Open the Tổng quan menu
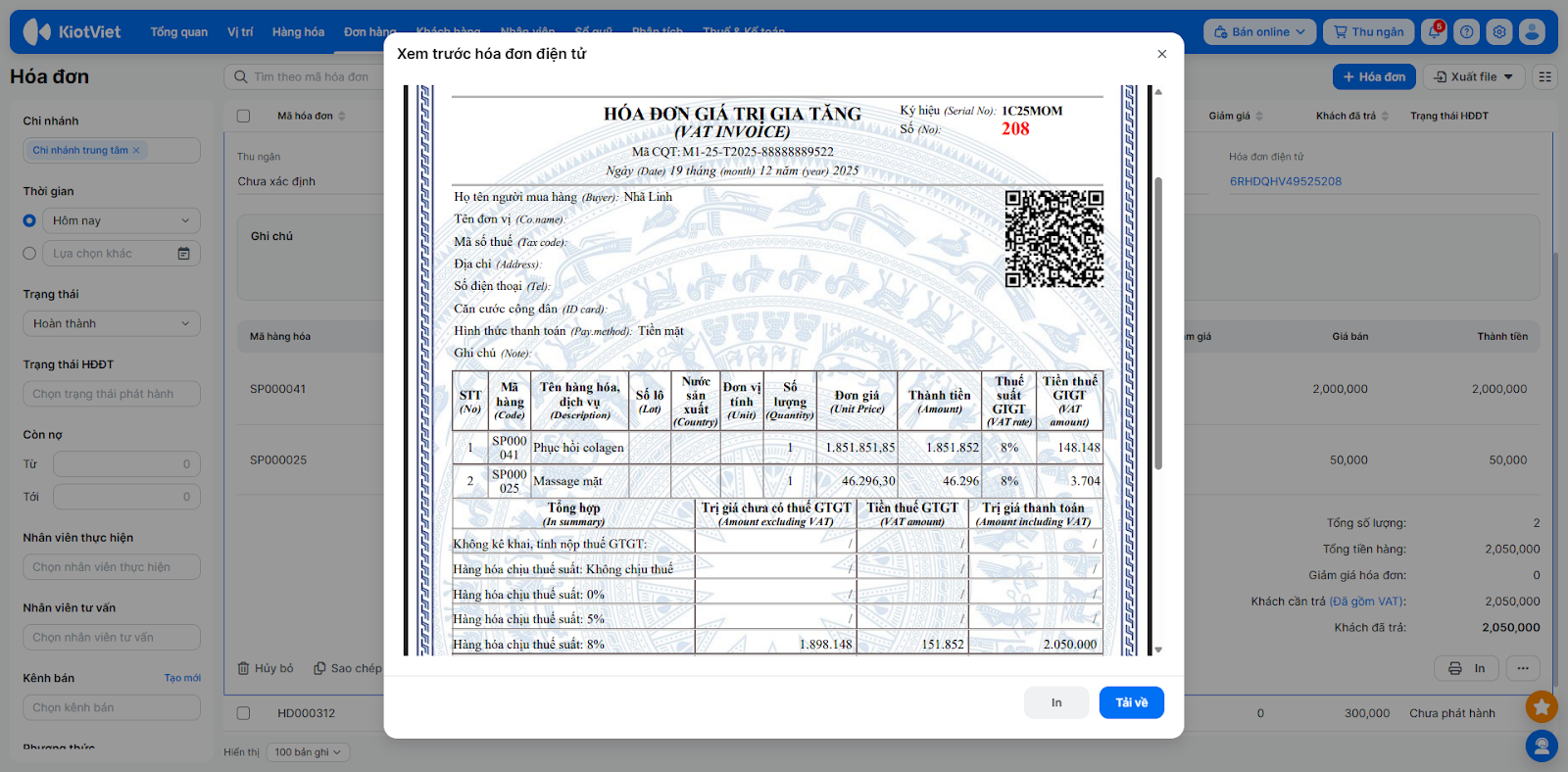Image resolution: width=1568 pixels, height=772 pixels. point(178,31)
